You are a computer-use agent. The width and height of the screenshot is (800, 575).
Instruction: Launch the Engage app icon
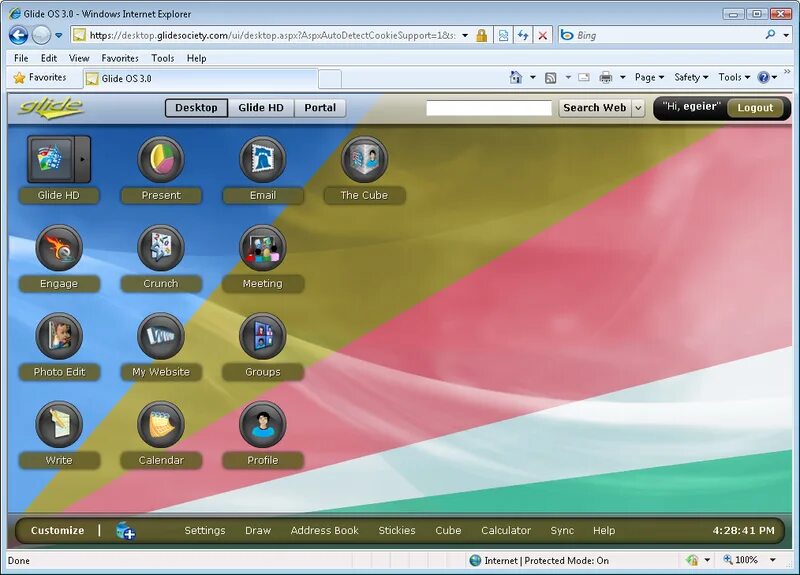(x=59, y=248)
